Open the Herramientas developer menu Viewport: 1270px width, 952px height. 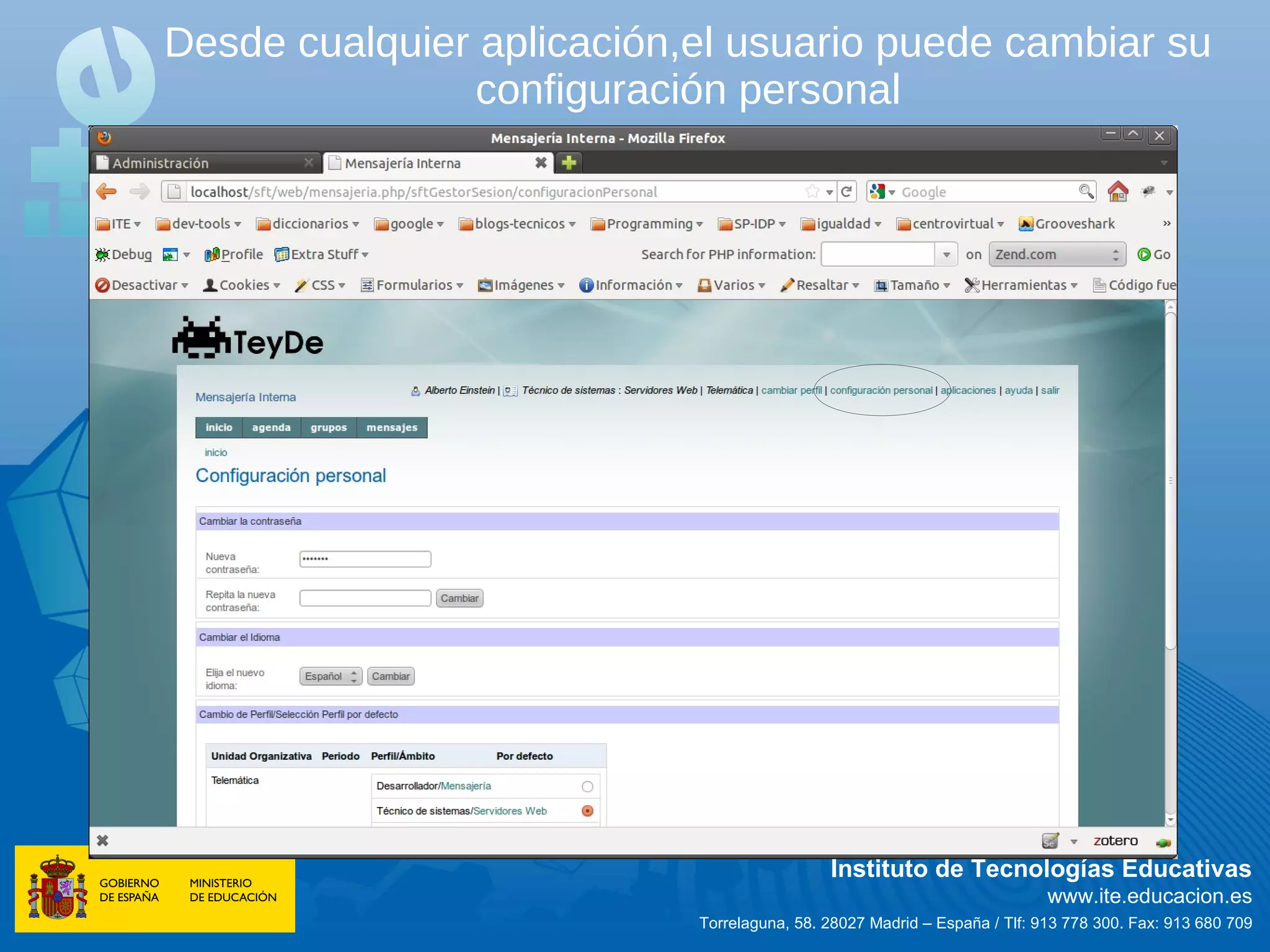1021,285
